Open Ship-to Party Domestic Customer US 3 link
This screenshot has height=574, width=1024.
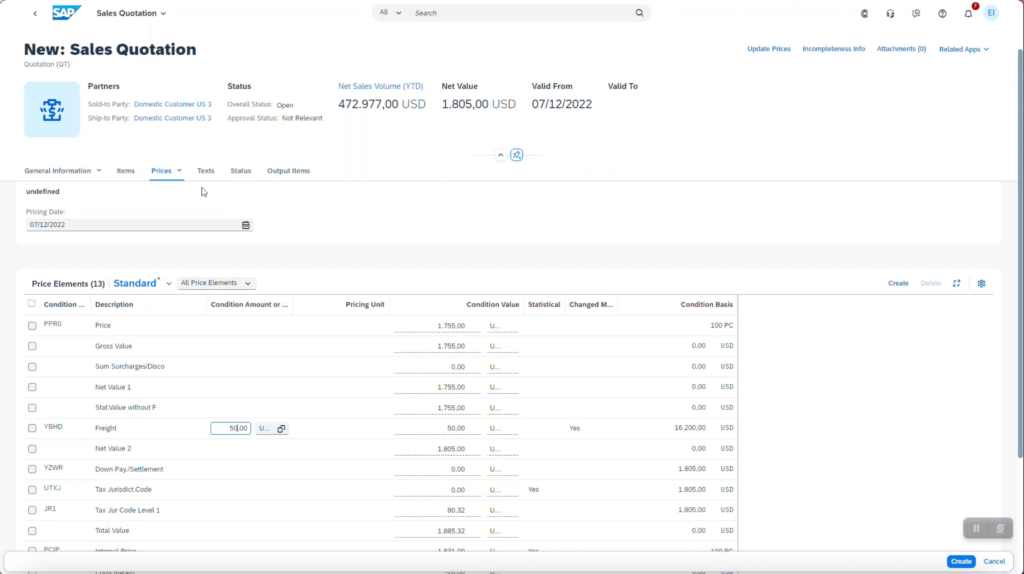pos(172,118)
